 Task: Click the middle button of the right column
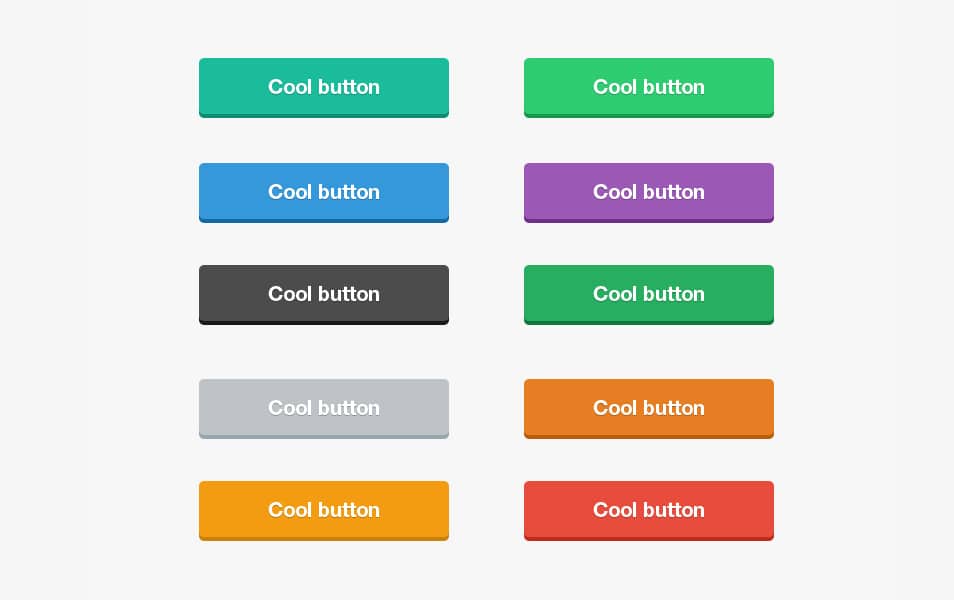point(648,294)
